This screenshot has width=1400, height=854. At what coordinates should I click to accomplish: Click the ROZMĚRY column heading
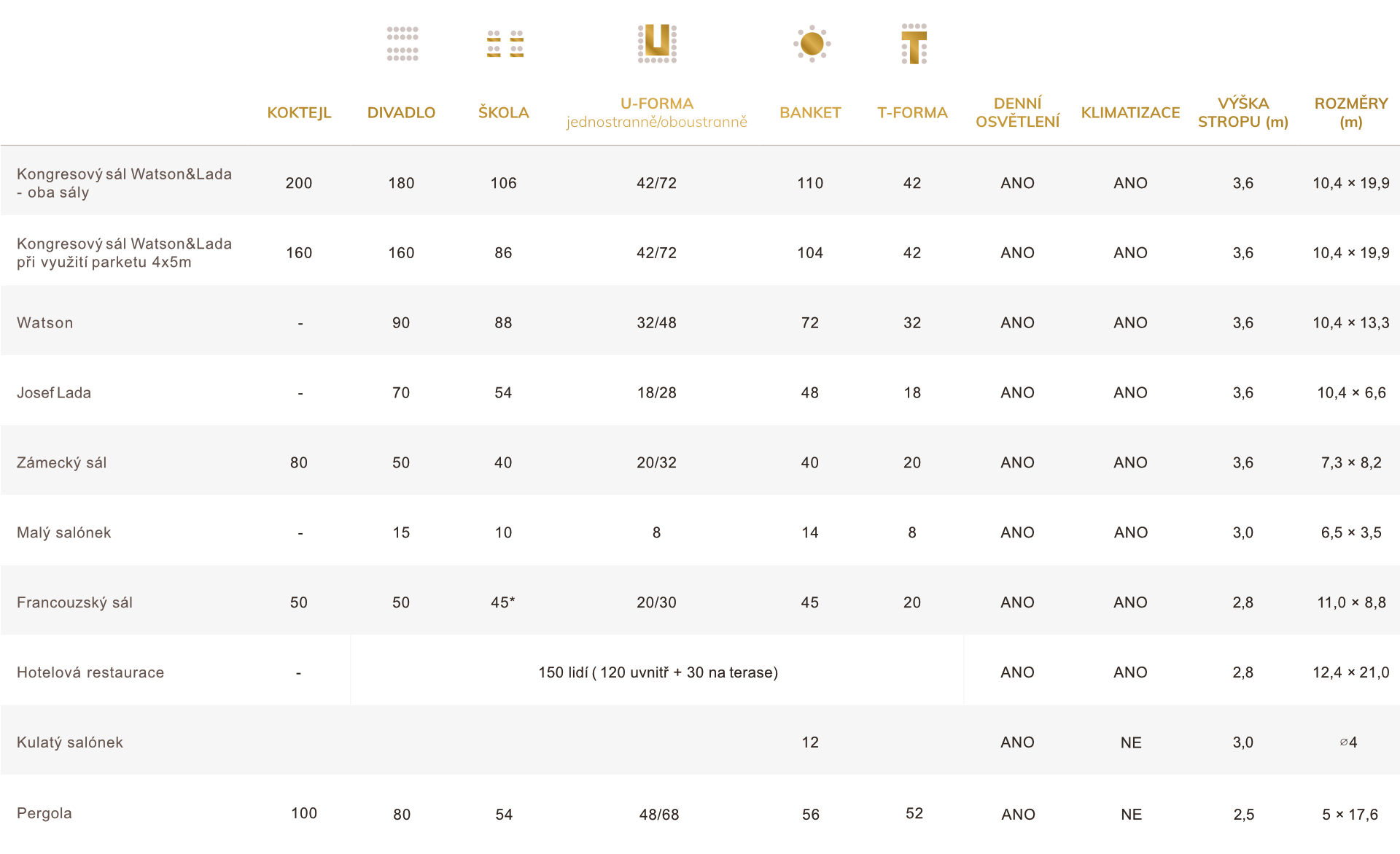click(x=1350, y=113)
